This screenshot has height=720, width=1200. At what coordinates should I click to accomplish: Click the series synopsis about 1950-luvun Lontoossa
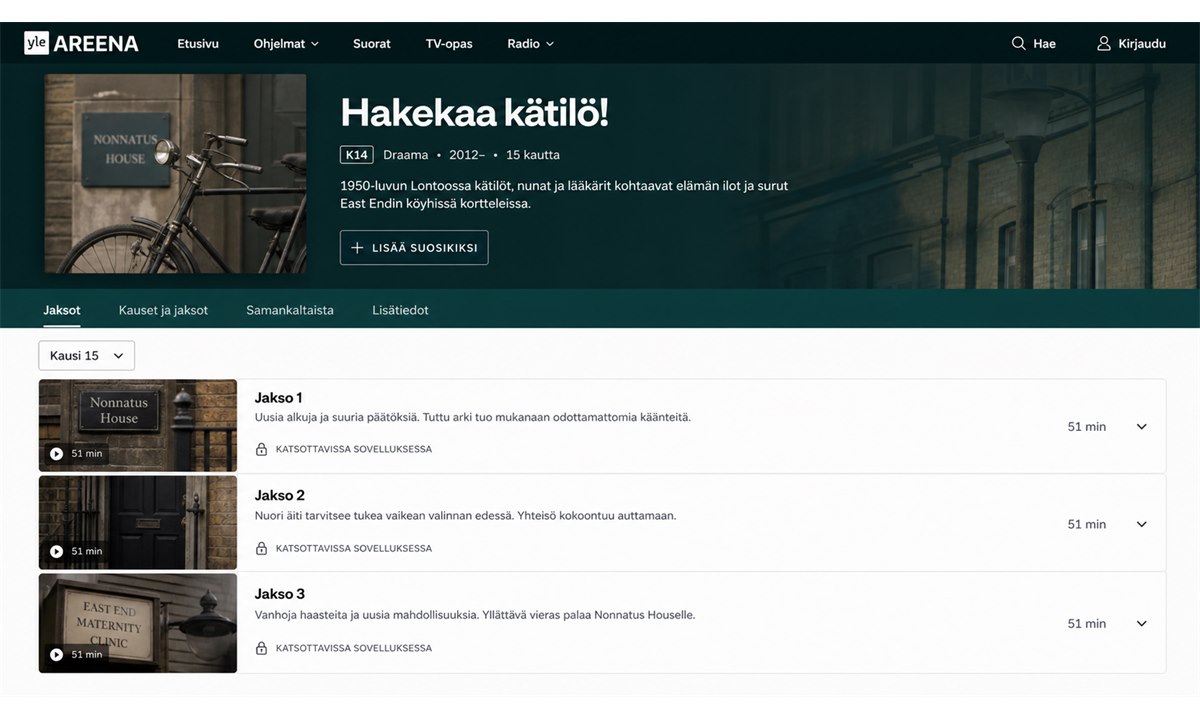pyautogui.click(x=564, y=194)
